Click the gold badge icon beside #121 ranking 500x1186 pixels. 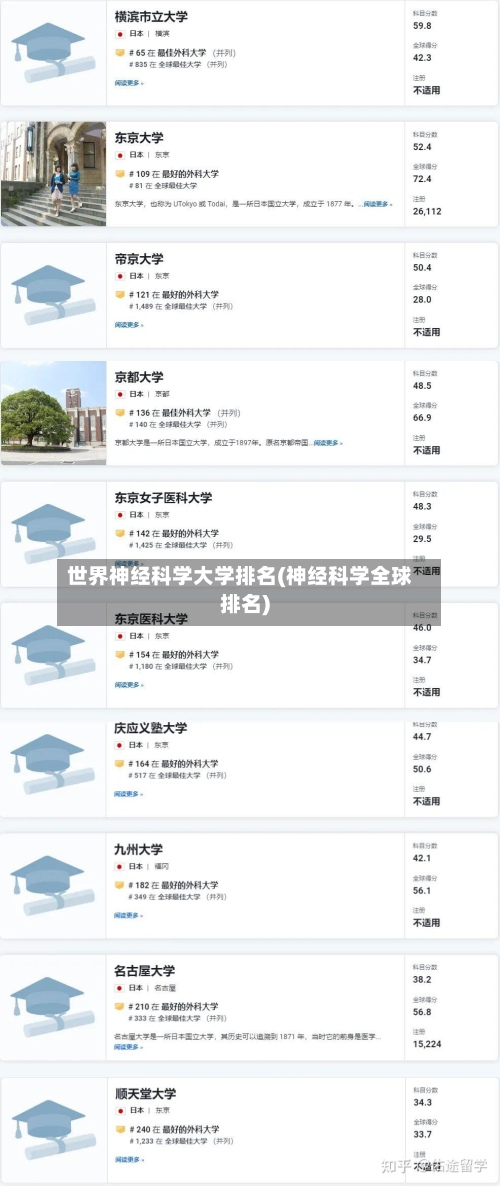click(x=120, y=295)
